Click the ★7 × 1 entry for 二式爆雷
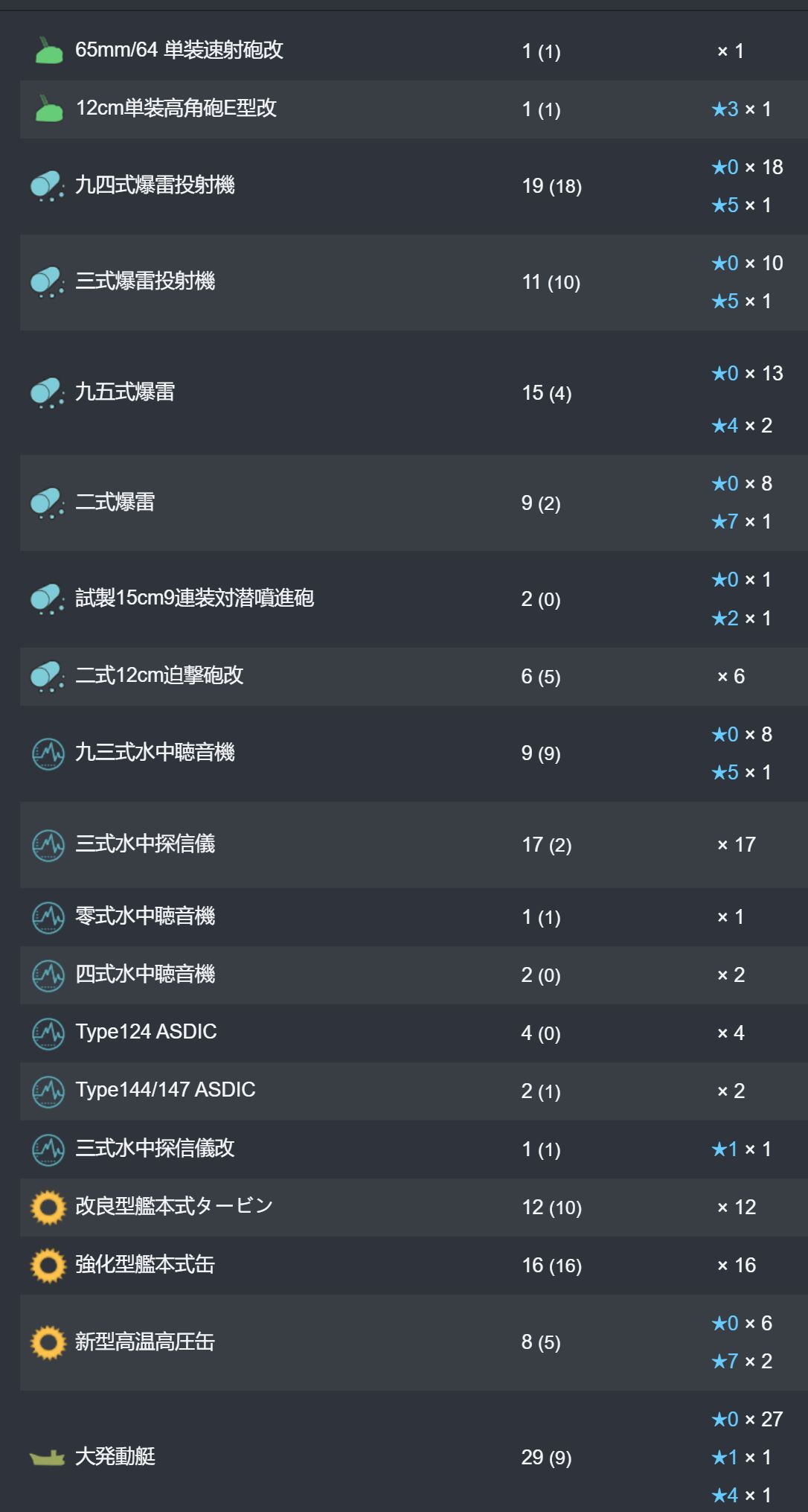This screenshot has height=1512, width=808. (x=741, y=522)
